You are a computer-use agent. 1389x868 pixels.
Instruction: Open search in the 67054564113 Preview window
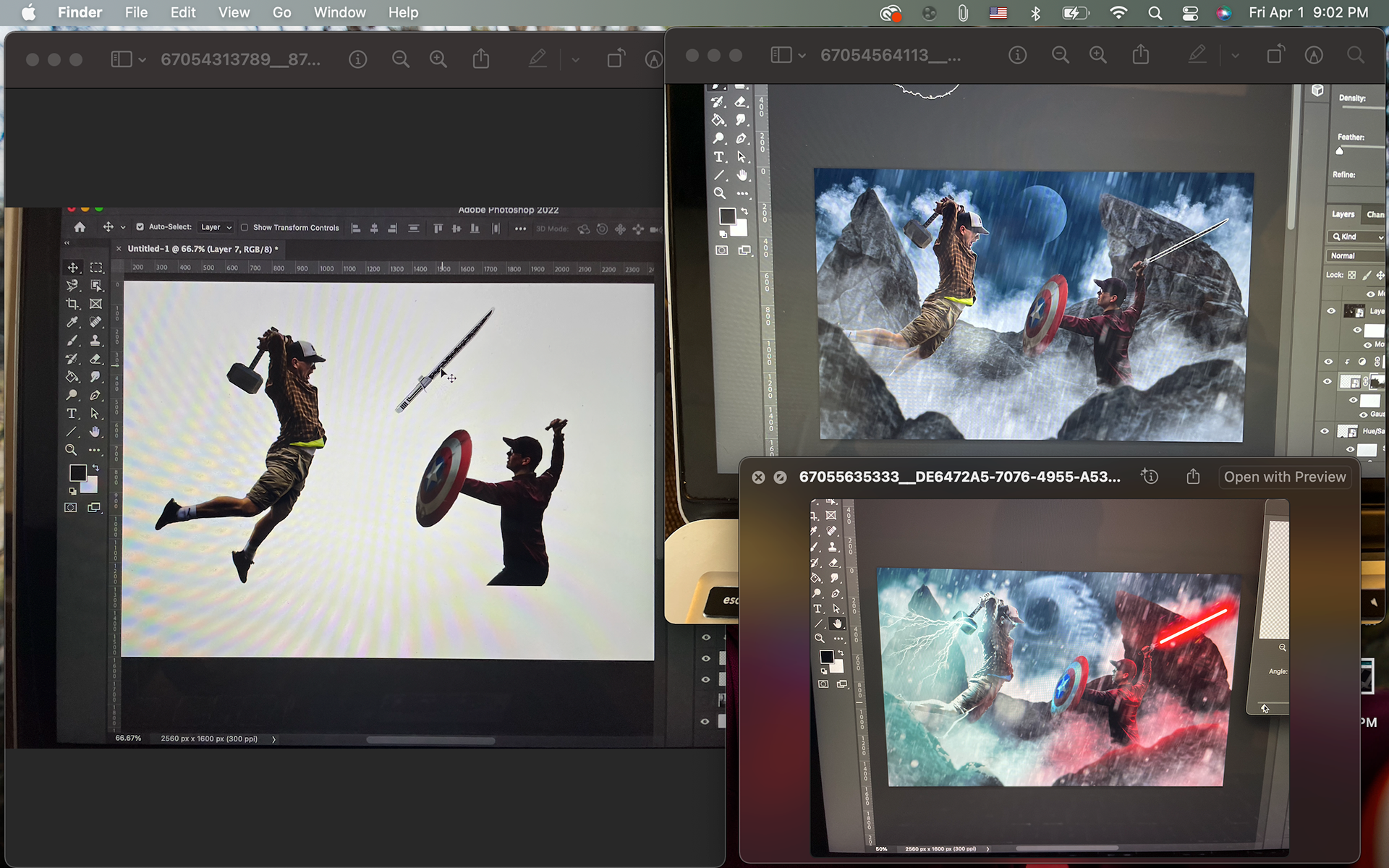click(1356, 55)
